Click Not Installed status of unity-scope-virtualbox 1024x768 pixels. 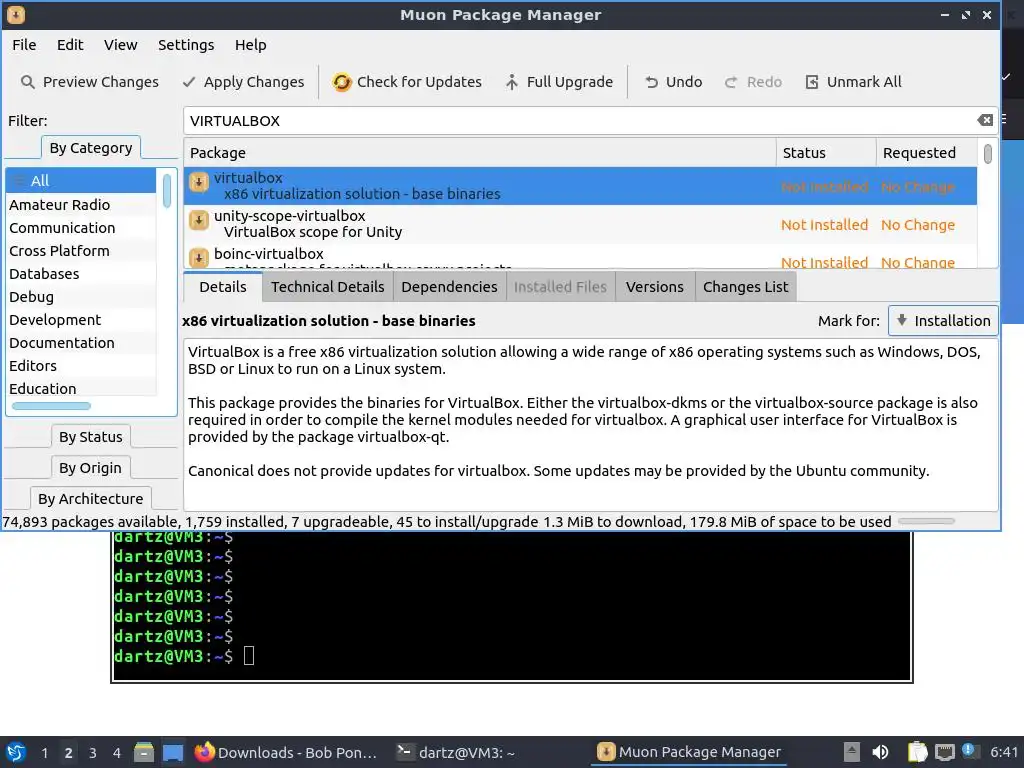pyautogui.click(x=824, y=225)
